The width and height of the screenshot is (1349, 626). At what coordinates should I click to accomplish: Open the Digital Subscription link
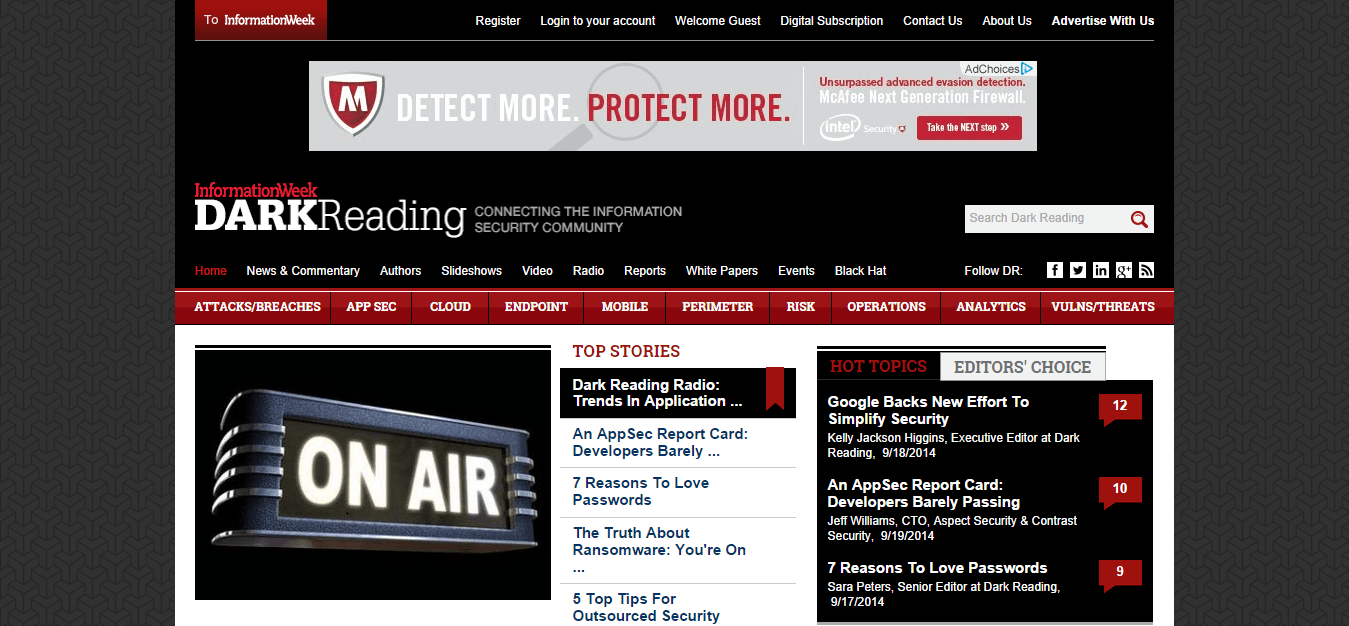coord(832,21)
